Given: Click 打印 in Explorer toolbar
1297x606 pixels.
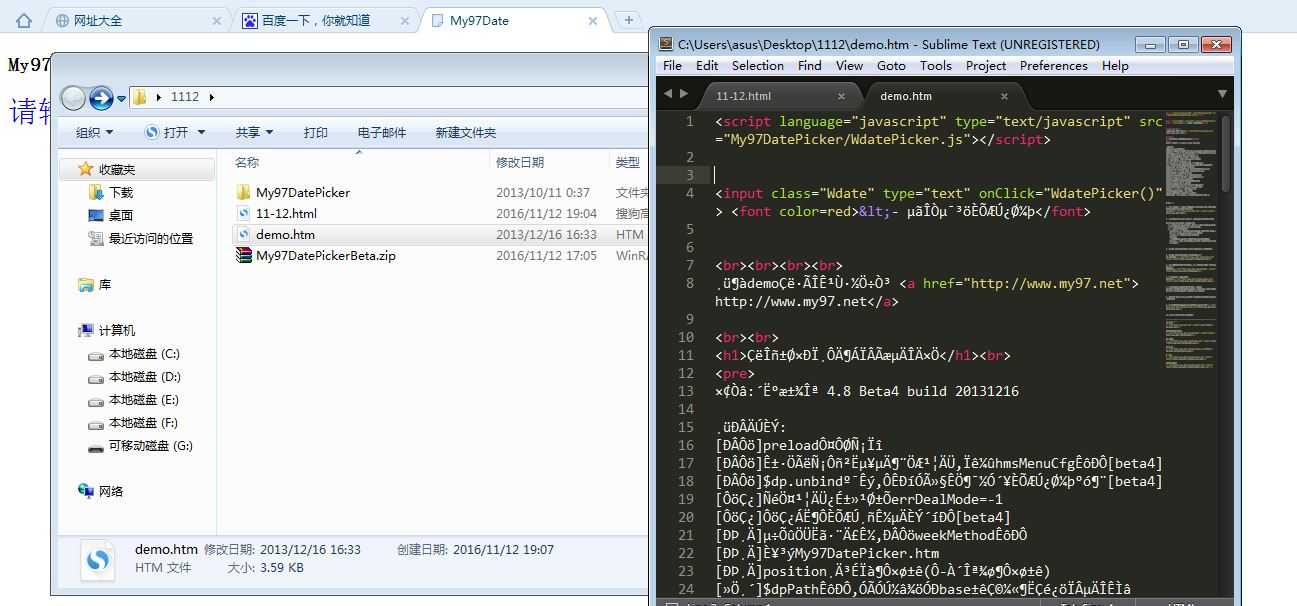Looking at the screenshot, I should pos(316,132).
